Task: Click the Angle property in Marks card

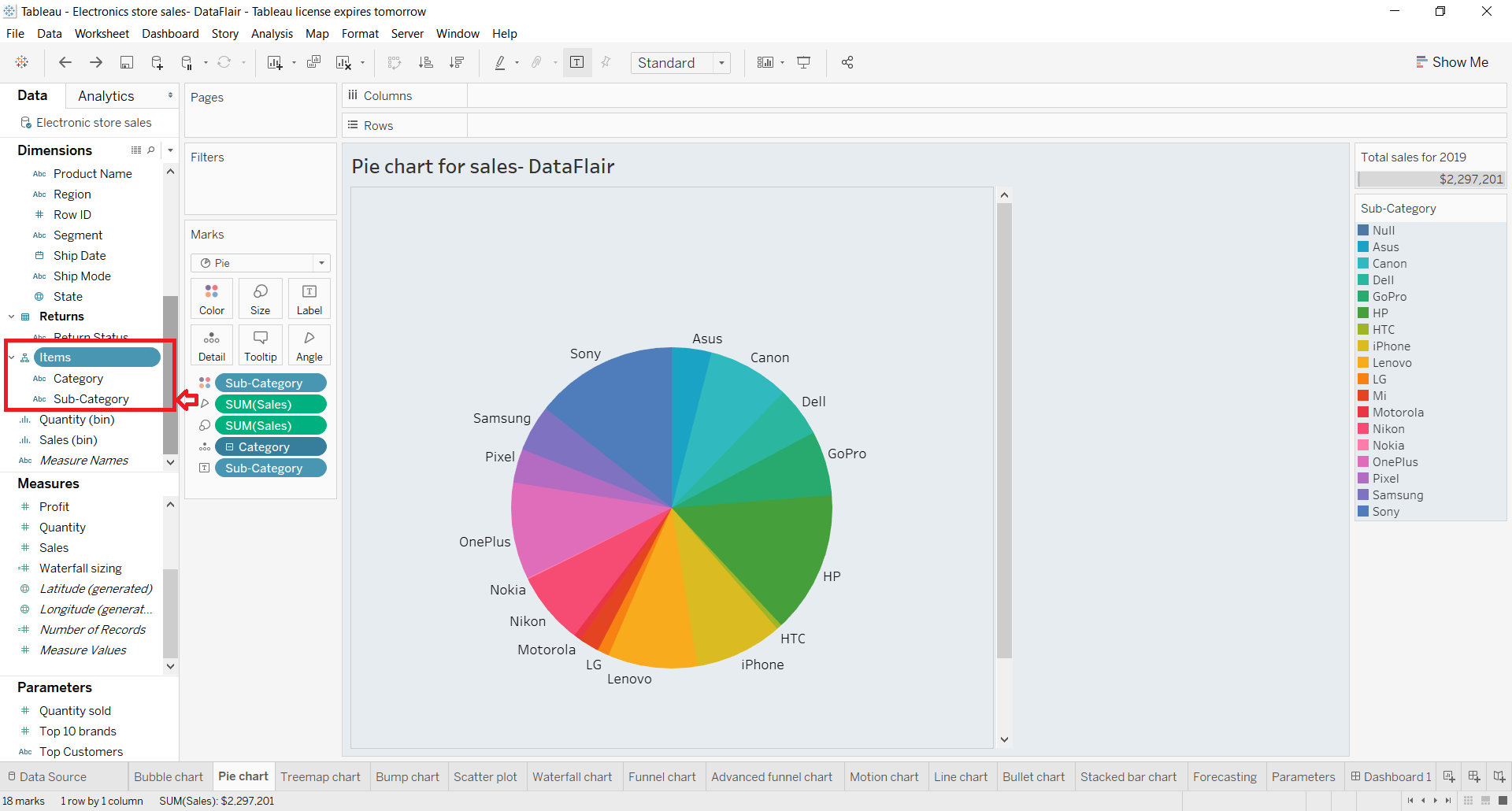Action: tap(309, 344)
